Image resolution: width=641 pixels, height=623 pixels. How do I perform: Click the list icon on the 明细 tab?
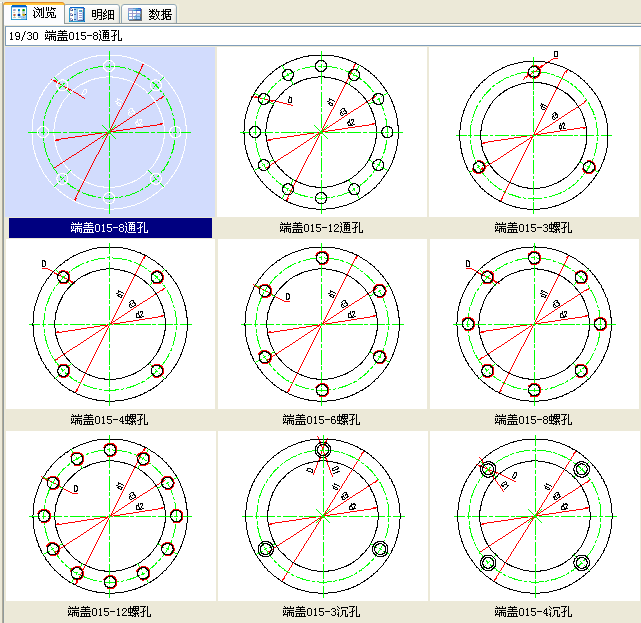pyautogui.click(x=77, y=14)
